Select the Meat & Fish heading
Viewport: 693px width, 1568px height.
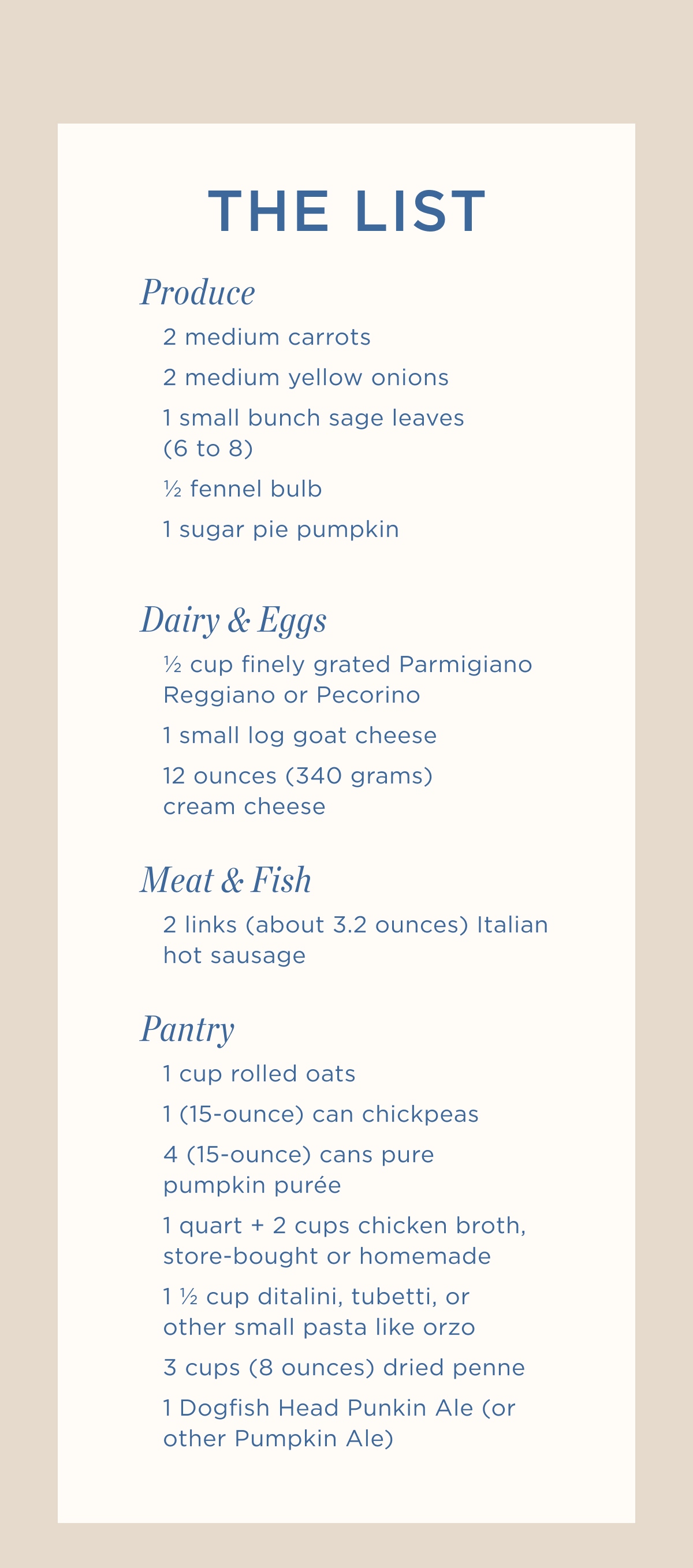point(225,880)
